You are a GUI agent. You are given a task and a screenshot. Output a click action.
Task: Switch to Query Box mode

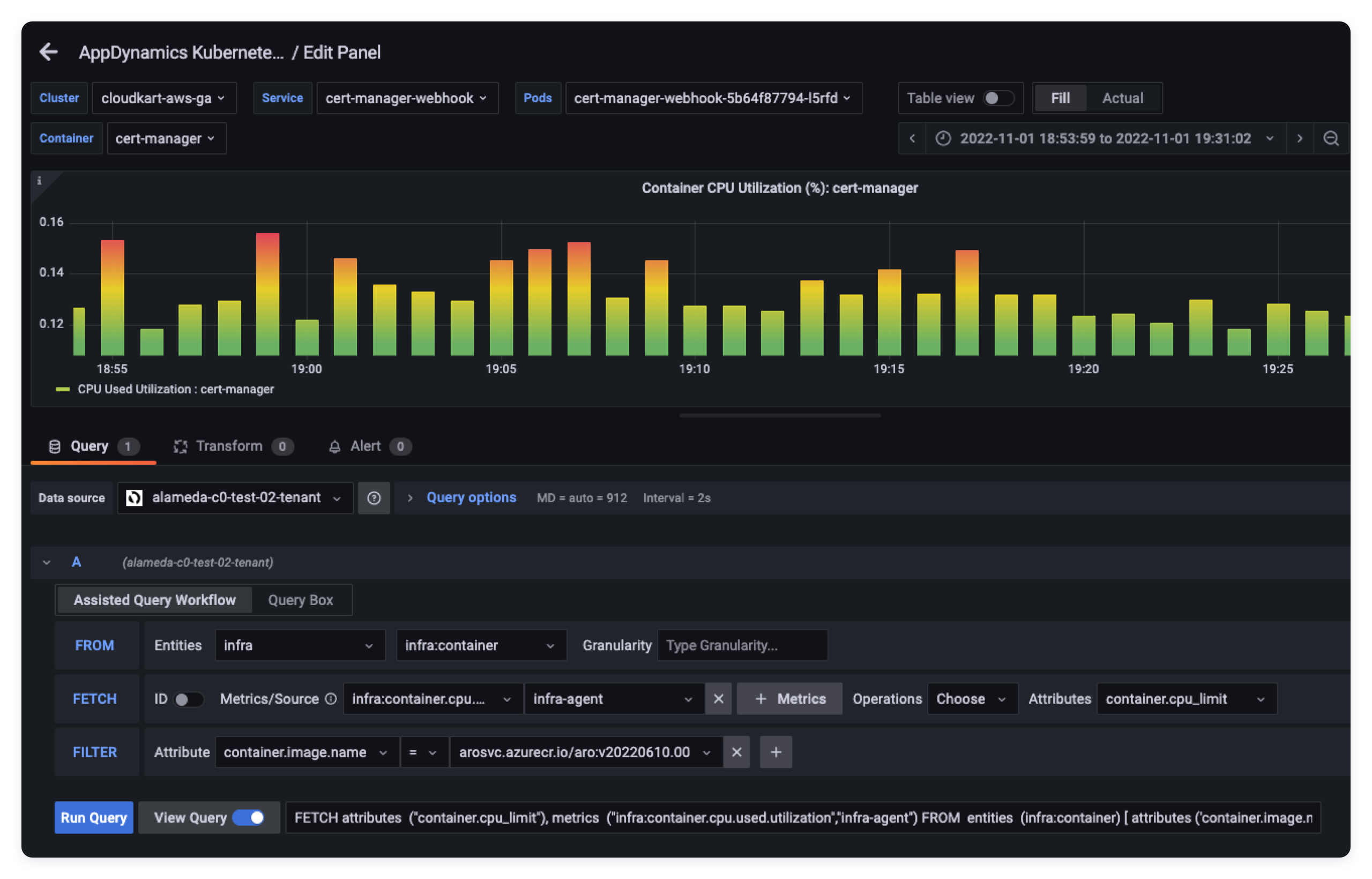(x=300, y=600)
